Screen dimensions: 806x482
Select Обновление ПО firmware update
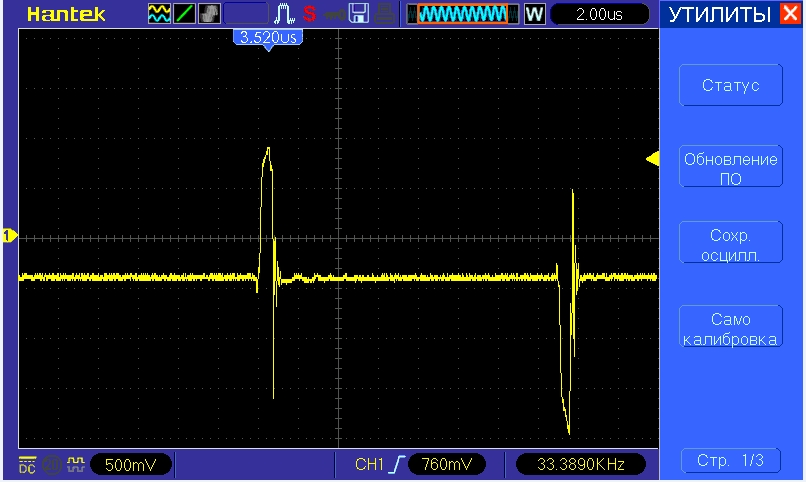(x=730, y=168)
